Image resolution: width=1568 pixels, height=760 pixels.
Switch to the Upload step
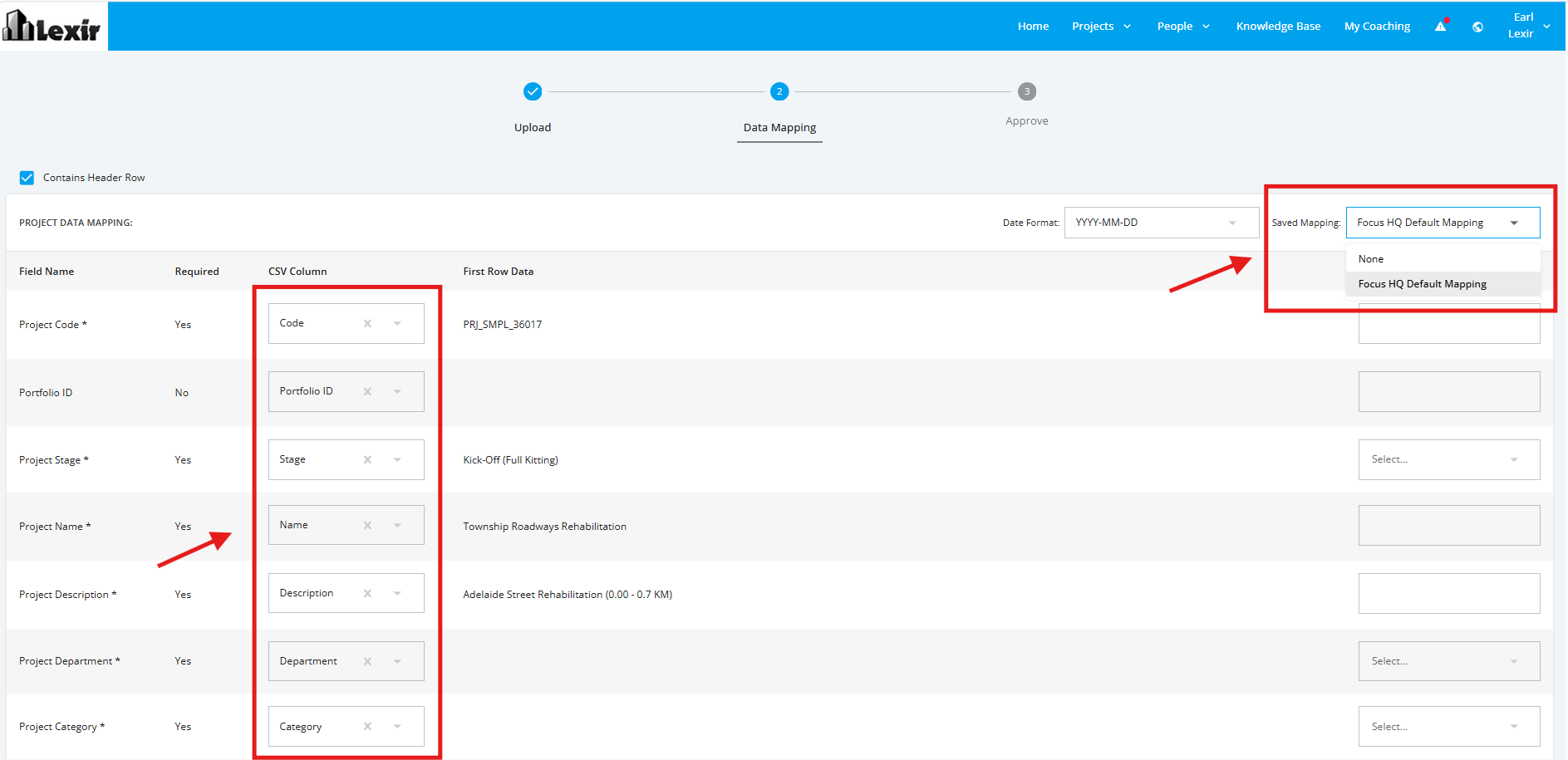point(533,127)
